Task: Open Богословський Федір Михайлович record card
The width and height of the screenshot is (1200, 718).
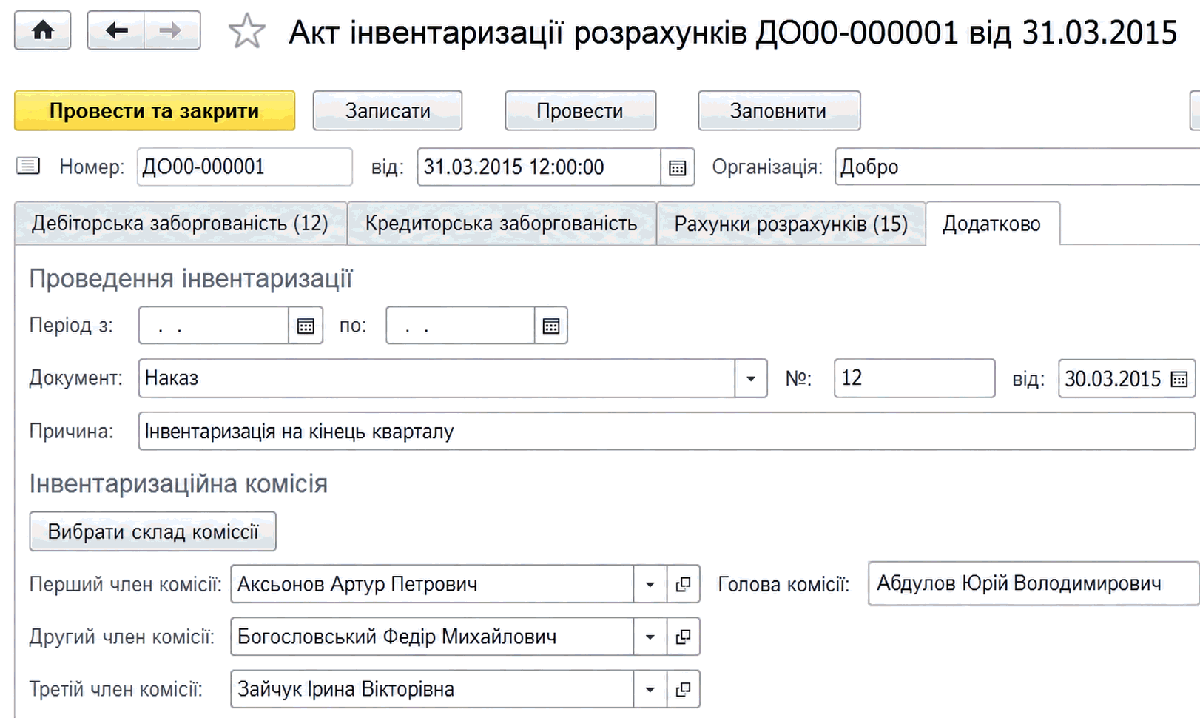Action: tap(684, 637)
